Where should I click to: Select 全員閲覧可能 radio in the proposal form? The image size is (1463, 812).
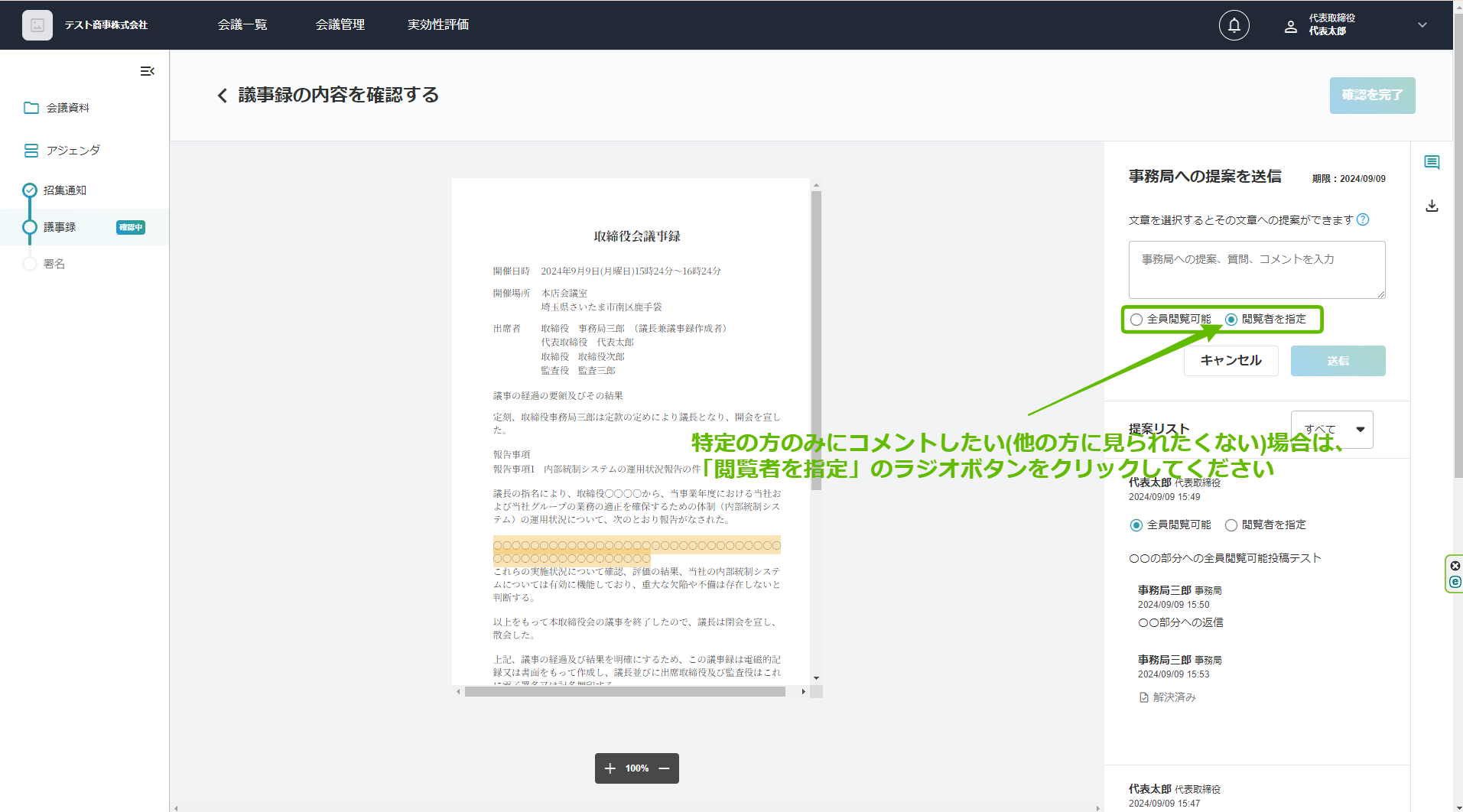point(1137,320)
